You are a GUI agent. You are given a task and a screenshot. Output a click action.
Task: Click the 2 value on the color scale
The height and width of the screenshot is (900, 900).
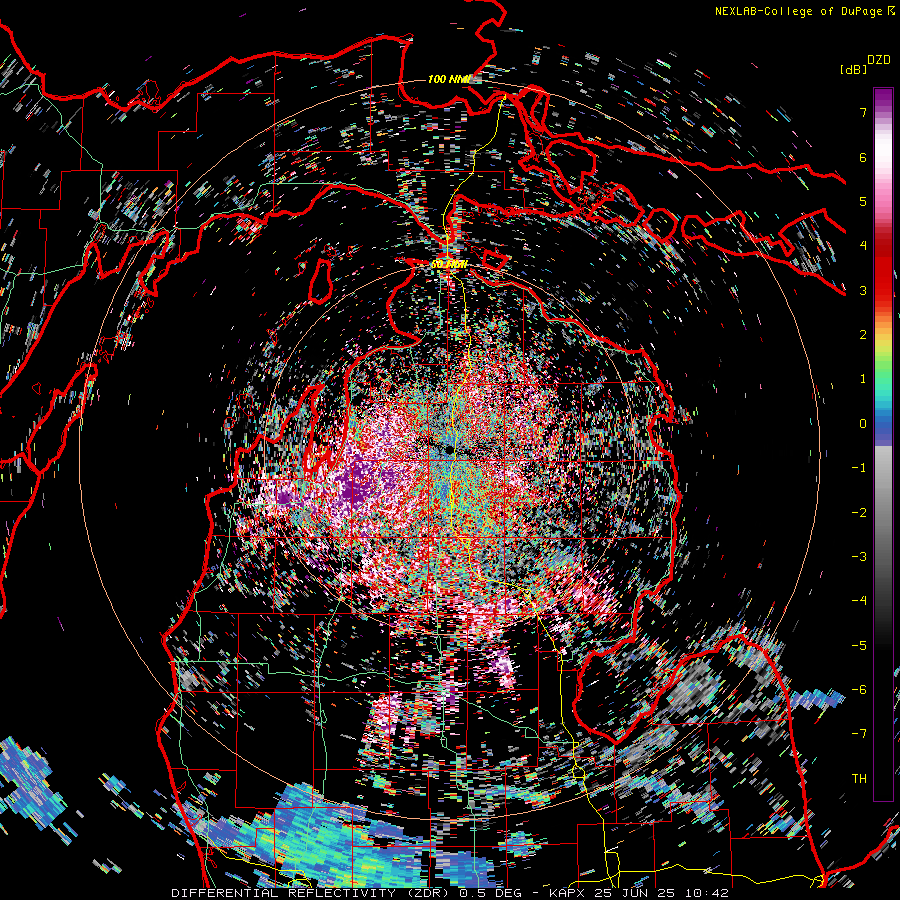tap(863, 335)
